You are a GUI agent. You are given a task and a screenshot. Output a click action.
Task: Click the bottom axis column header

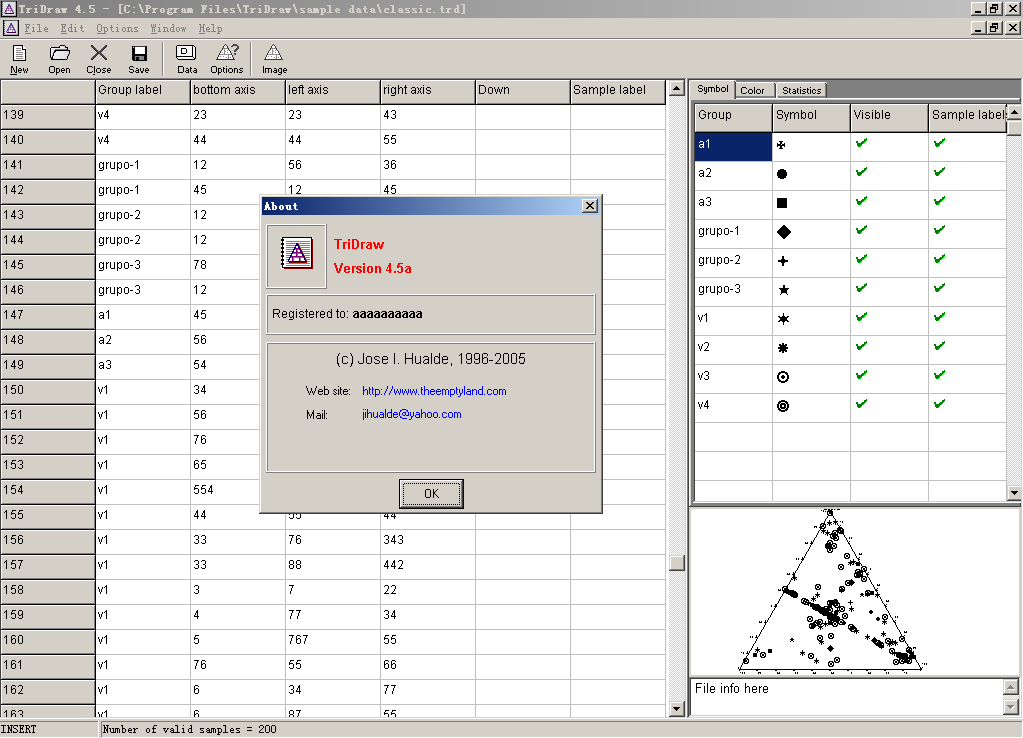238,91
